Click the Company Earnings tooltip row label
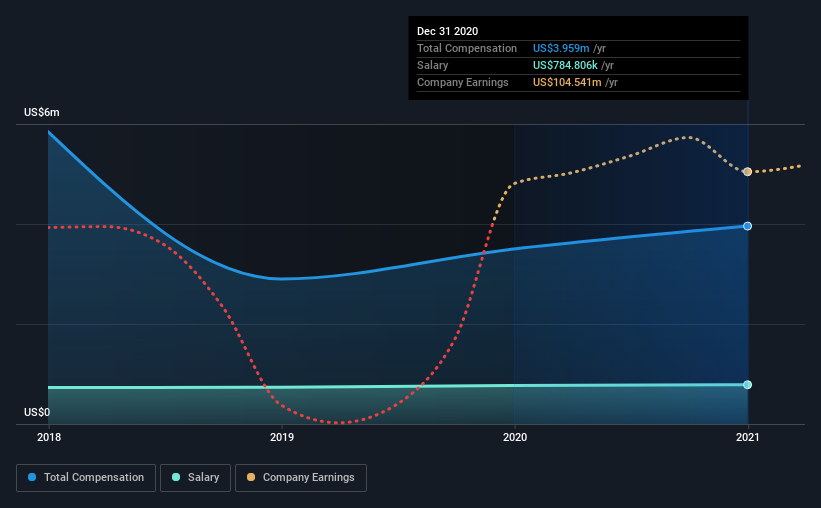Screen dimensions: 821x508 tap(462, 82)
